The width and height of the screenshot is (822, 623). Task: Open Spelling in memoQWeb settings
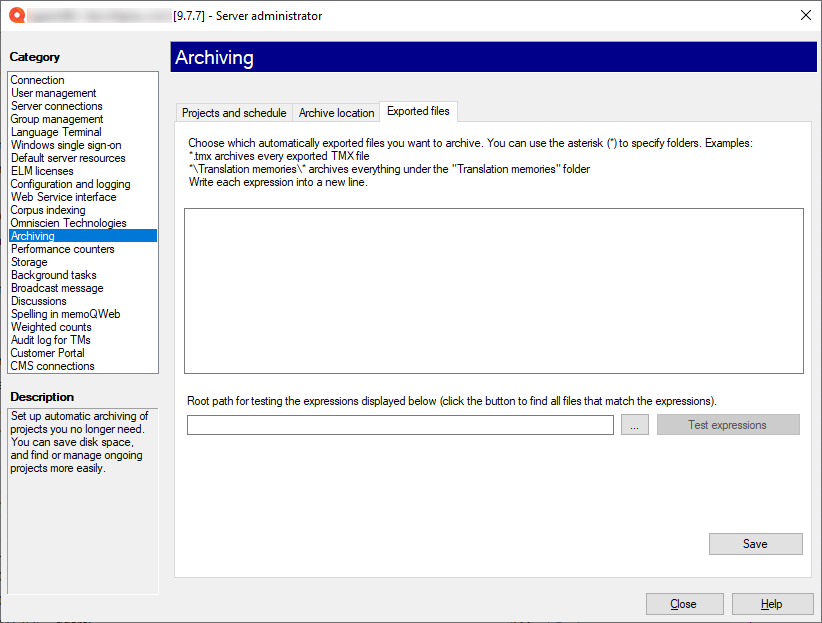point(63,313)
